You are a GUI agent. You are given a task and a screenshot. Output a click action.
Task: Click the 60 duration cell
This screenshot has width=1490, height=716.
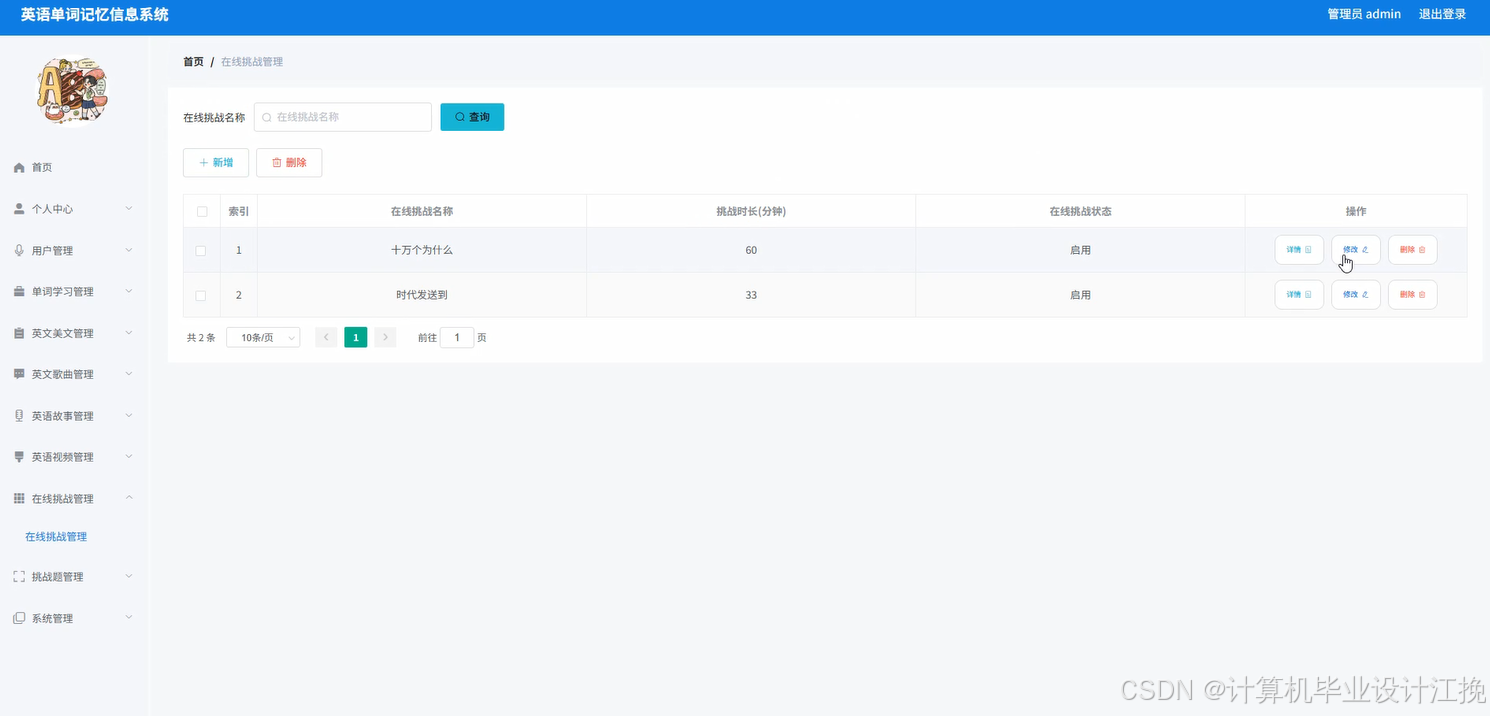(x=751, y=250)
